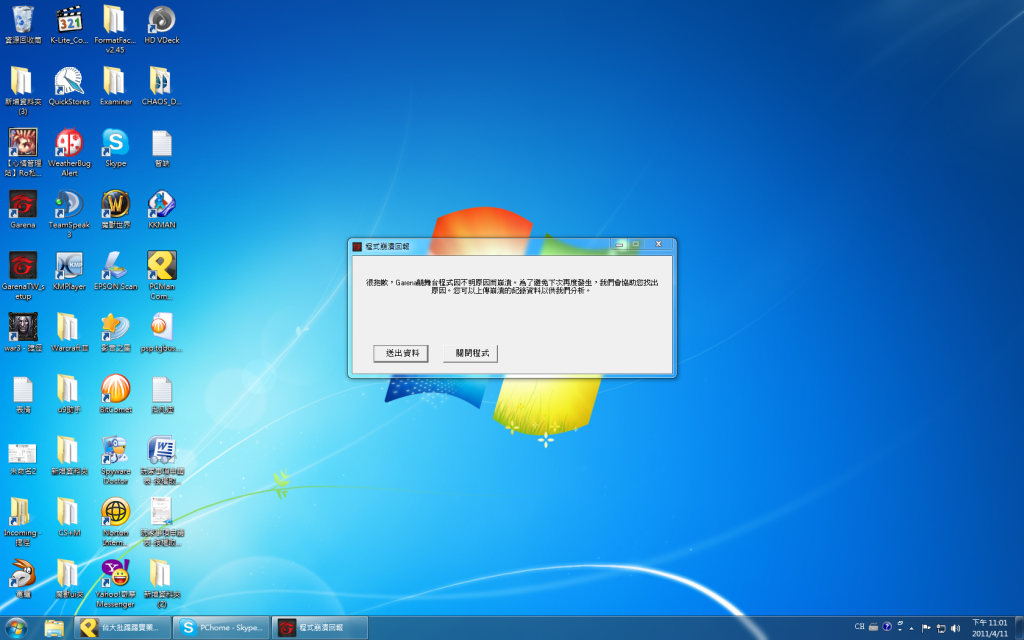
Task: Open the Garena desktop shortcut
Action: pos(22,206)
